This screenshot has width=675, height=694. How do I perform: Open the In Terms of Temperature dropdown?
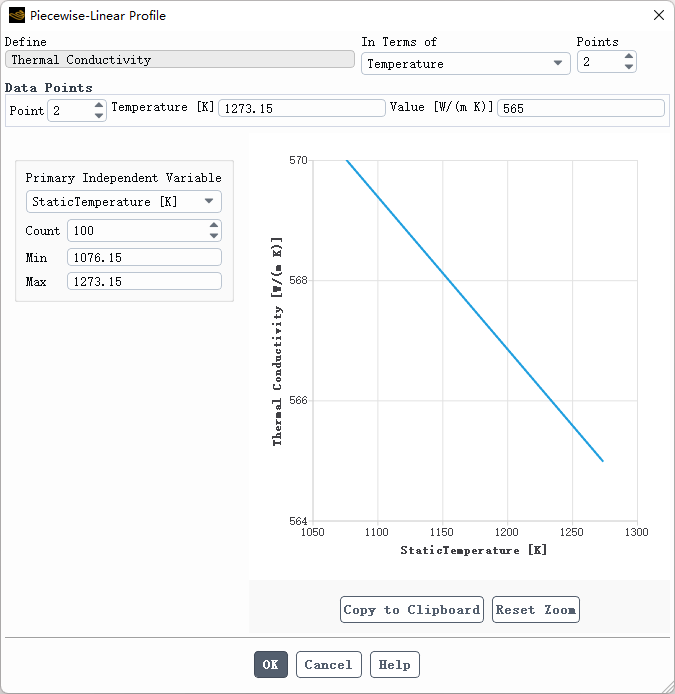pyautogui.click(x=465, y=63)
